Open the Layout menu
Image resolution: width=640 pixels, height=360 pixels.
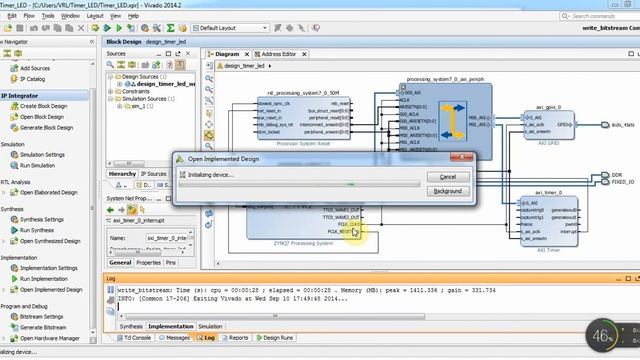(95, 16)
